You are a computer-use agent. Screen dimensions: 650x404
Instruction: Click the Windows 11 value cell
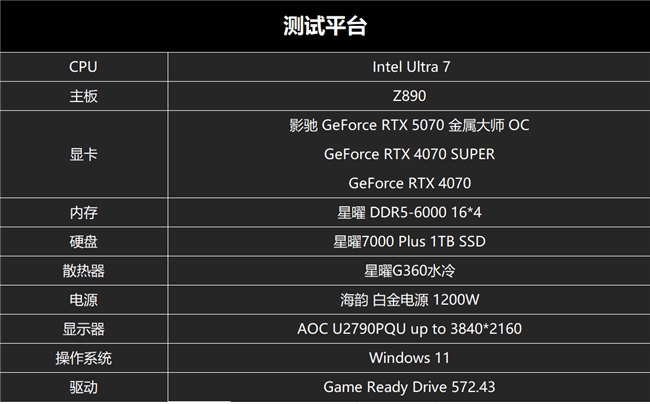pos(409,358)
